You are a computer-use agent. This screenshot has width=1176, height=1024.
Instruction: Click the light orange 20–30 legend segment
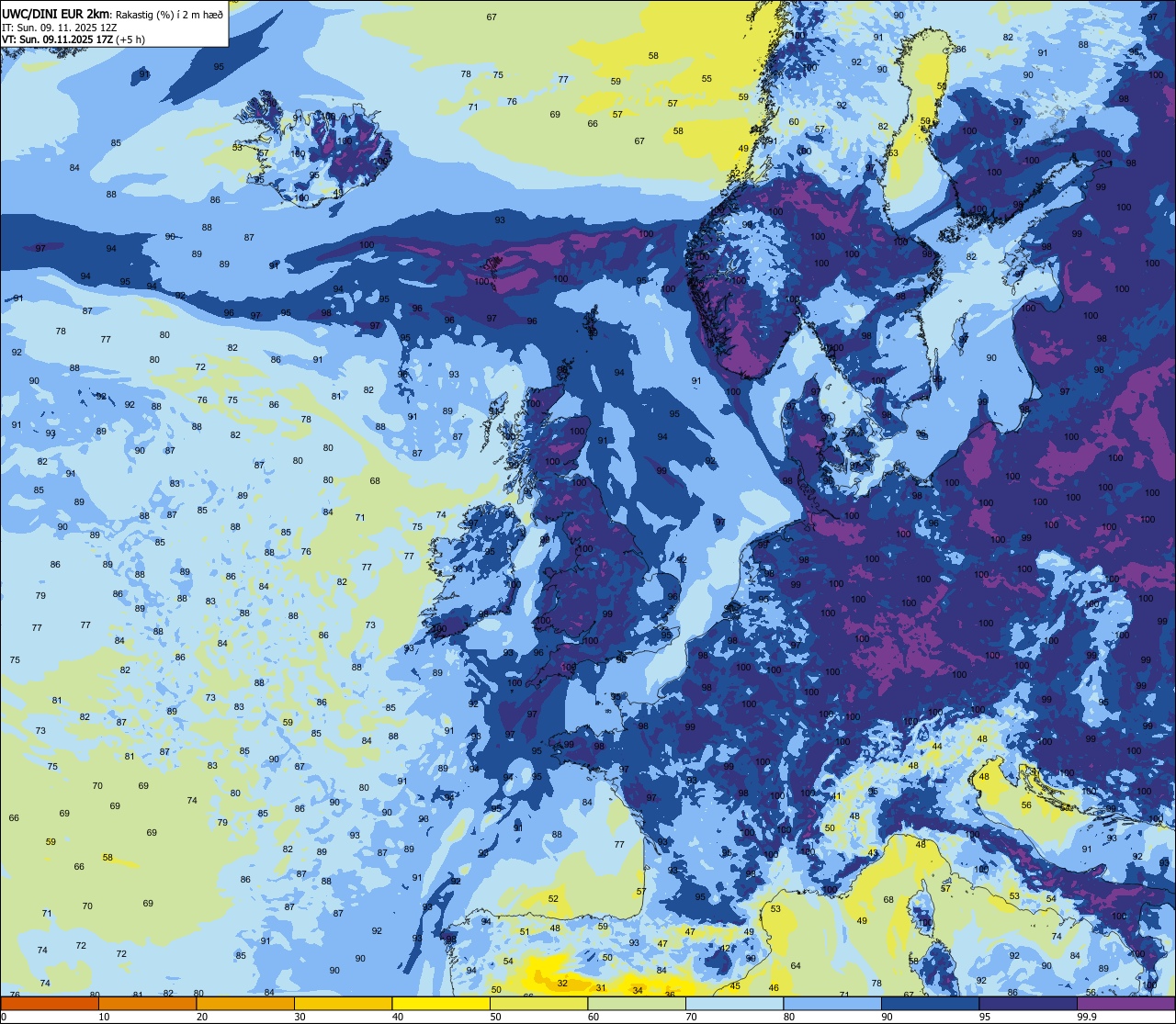[245, 1004]
